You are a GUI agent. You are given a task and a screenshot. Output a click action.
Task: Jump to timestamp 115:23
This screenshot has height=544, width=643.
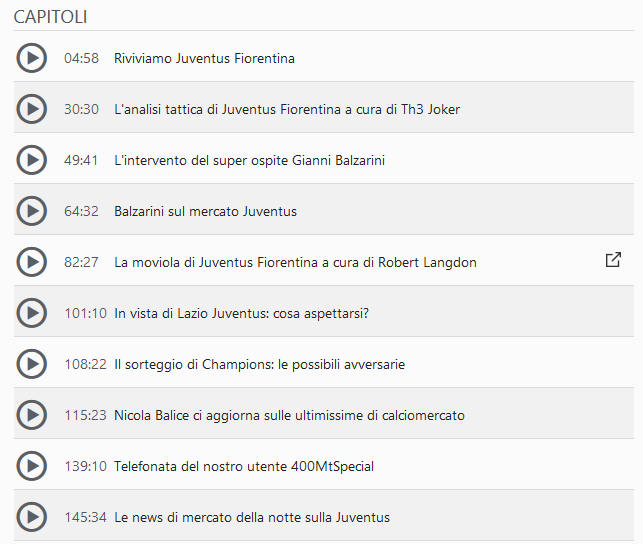tap(85, 415)
